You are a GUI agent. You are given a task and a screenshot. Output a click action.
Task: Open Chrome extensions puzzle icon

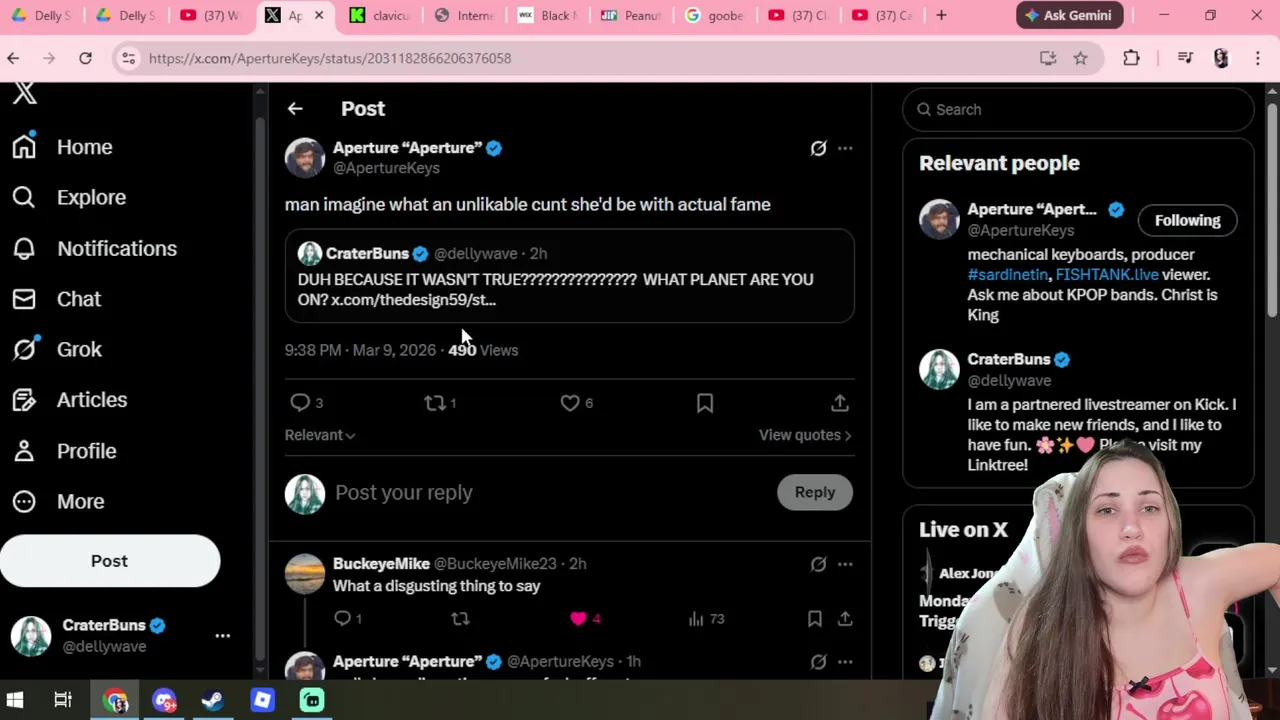(1131, 58)
